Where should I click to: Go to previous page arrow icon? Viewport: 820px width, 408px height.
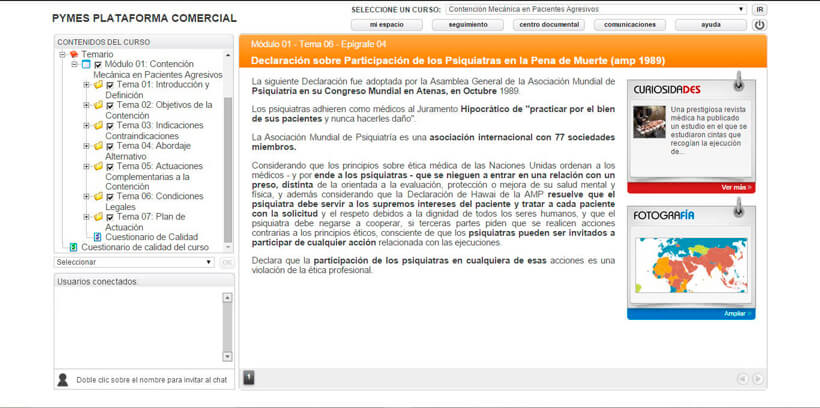pos(742,379)
